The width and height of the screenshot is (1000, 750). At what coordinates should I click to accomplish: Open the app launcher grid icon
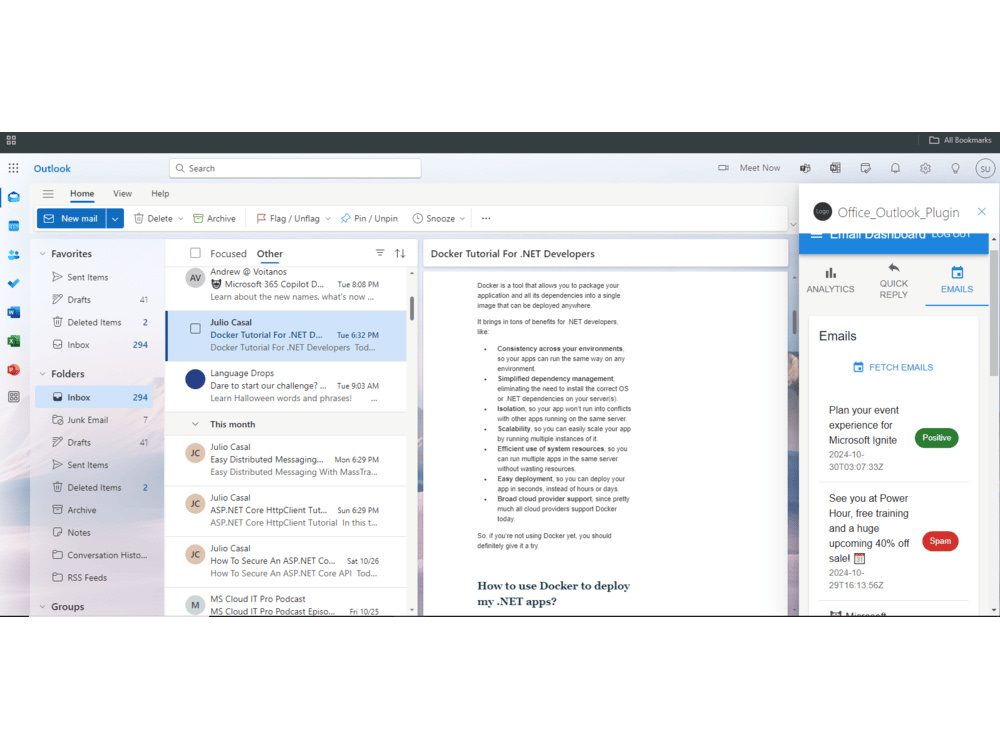click(13, 168)
